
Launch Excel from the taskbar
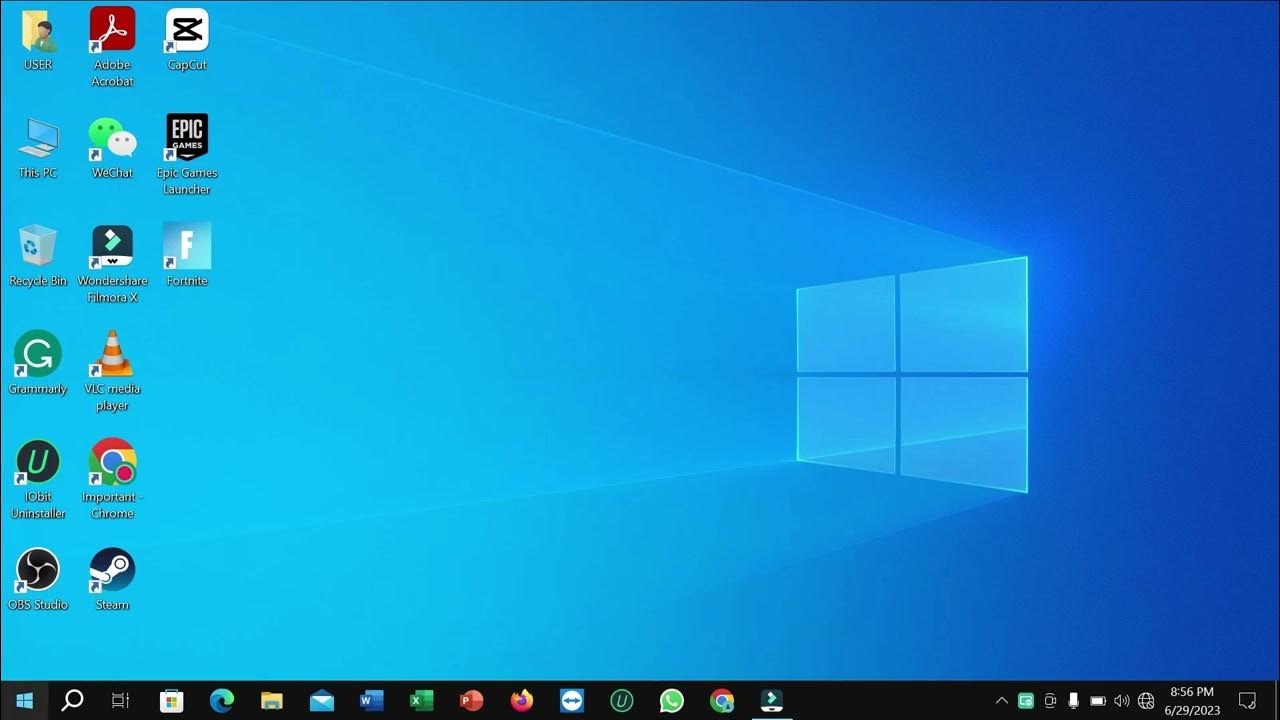pos(422,700)
